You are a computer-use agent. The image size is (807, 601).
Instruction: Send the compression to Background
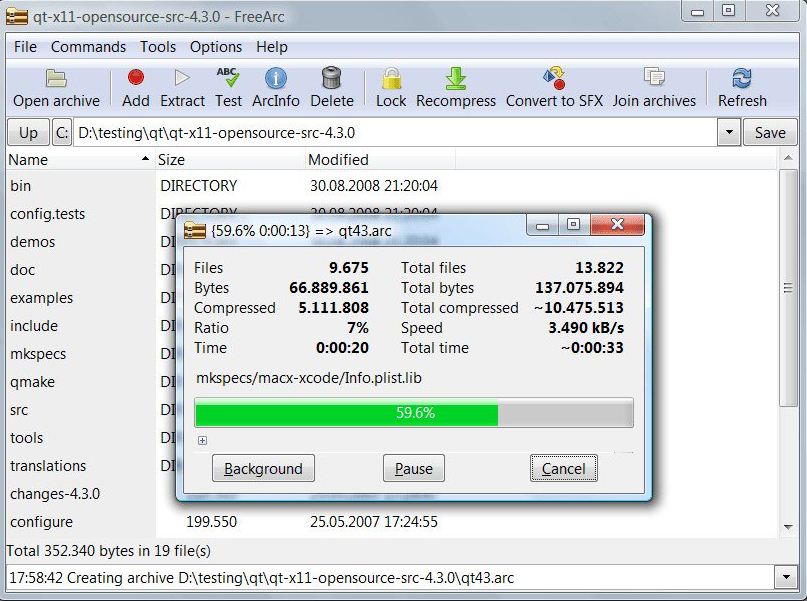[263, 468]
